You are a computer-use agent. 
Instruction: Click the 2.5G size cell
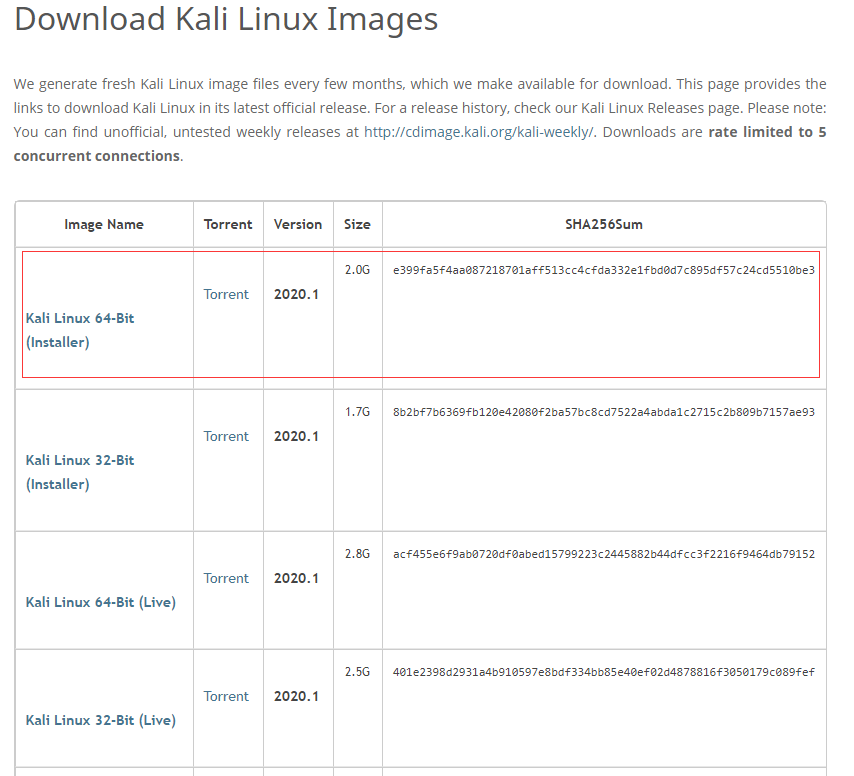357,673
